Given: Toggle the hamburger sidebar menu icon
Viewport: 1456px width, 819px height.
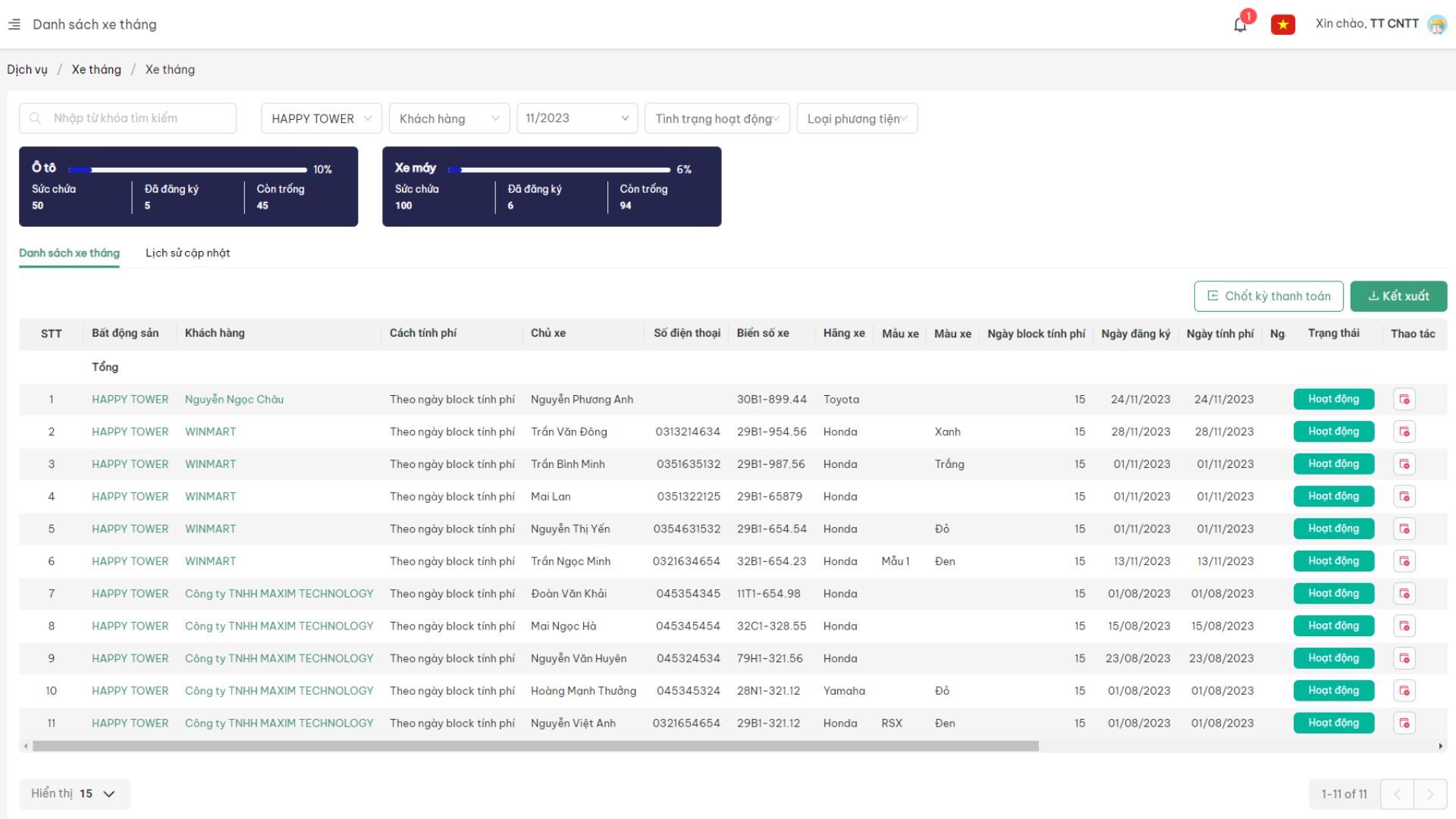Looking at the screenshot, I should click(x=14, y=24).
